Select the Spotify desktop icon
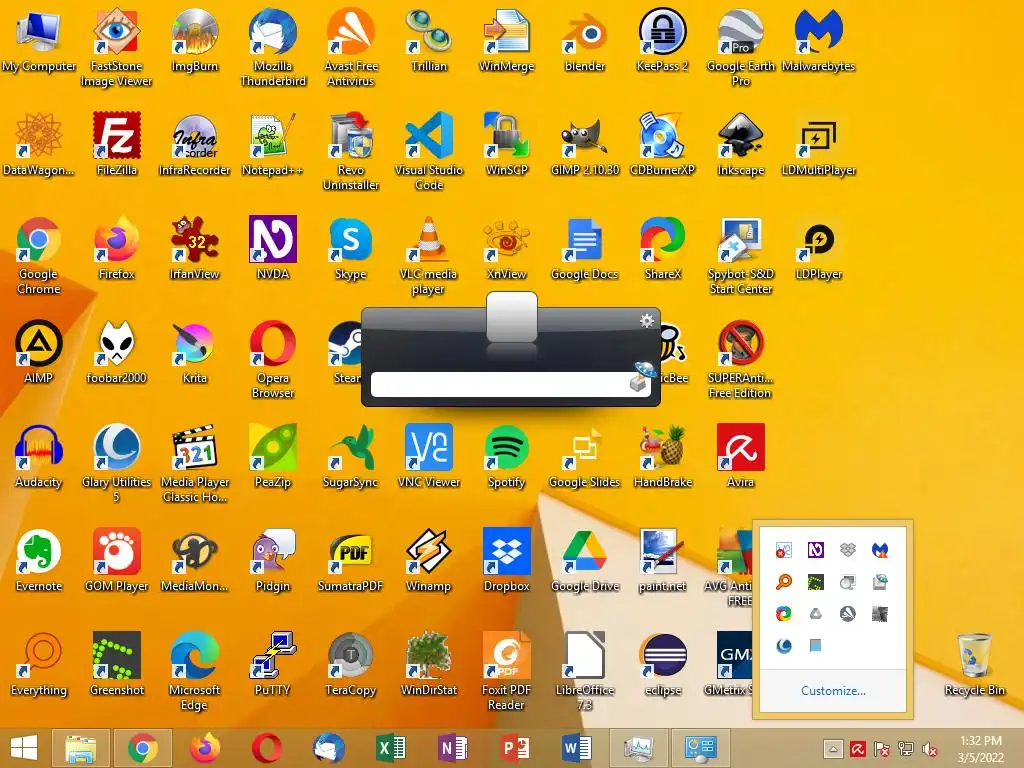Image resolution: width=1024 pixels, height=768 pixels. [x=506, y=456]
